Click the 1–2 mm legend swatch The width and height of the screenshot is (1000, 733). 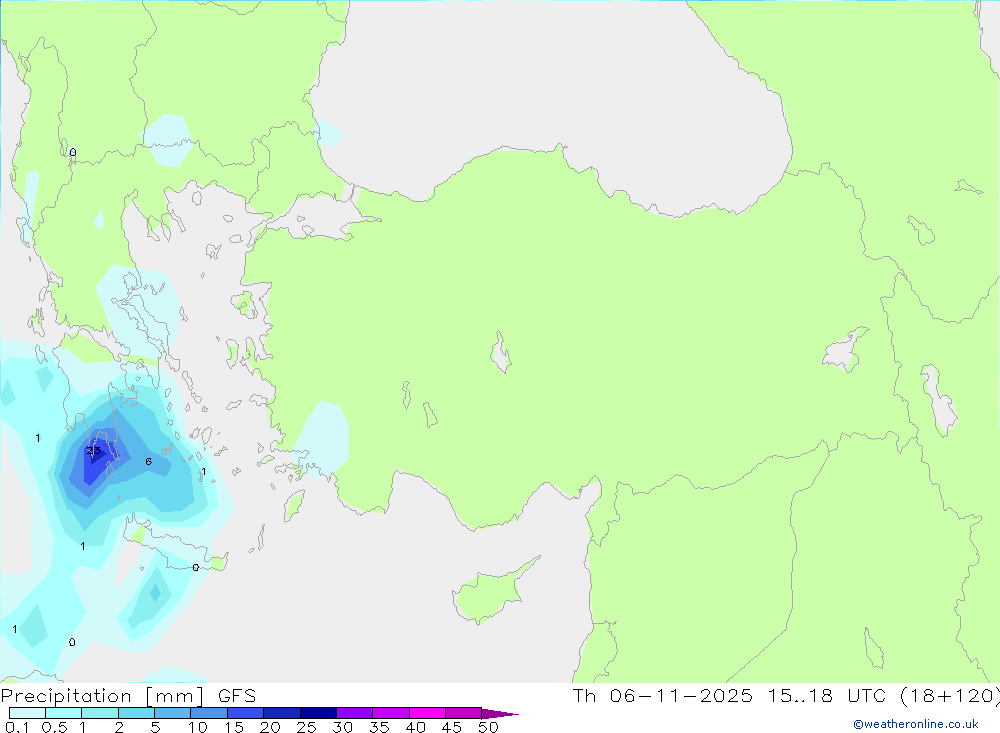(100, 713)
